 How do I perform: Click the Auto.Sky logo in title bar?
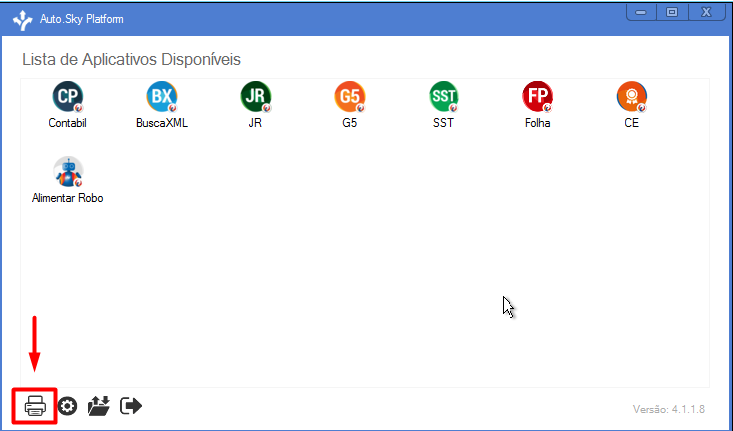(22, 20)
